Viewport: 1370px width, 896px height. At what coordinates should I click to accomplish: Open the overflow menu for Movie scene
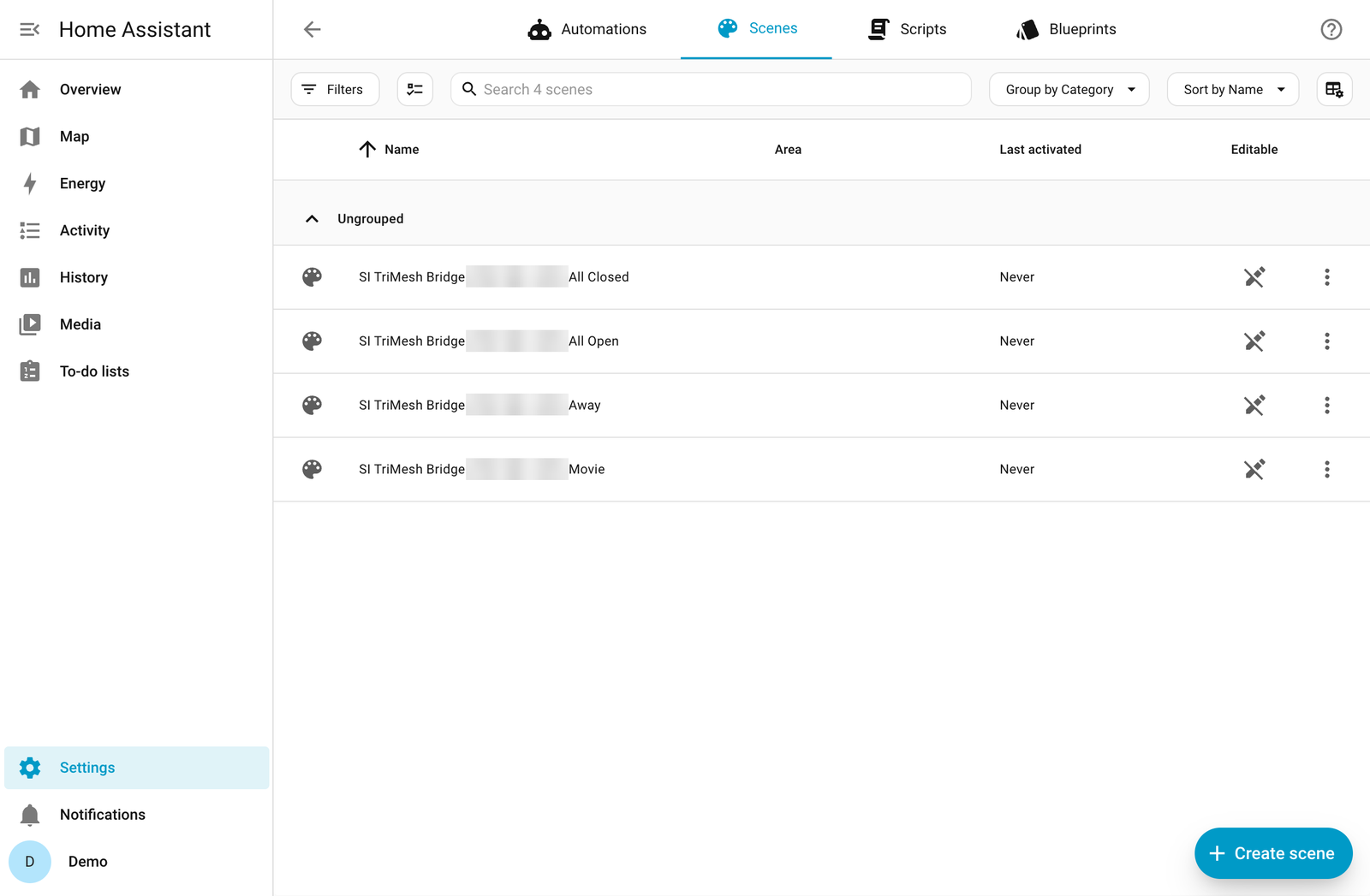[1327, 470]
